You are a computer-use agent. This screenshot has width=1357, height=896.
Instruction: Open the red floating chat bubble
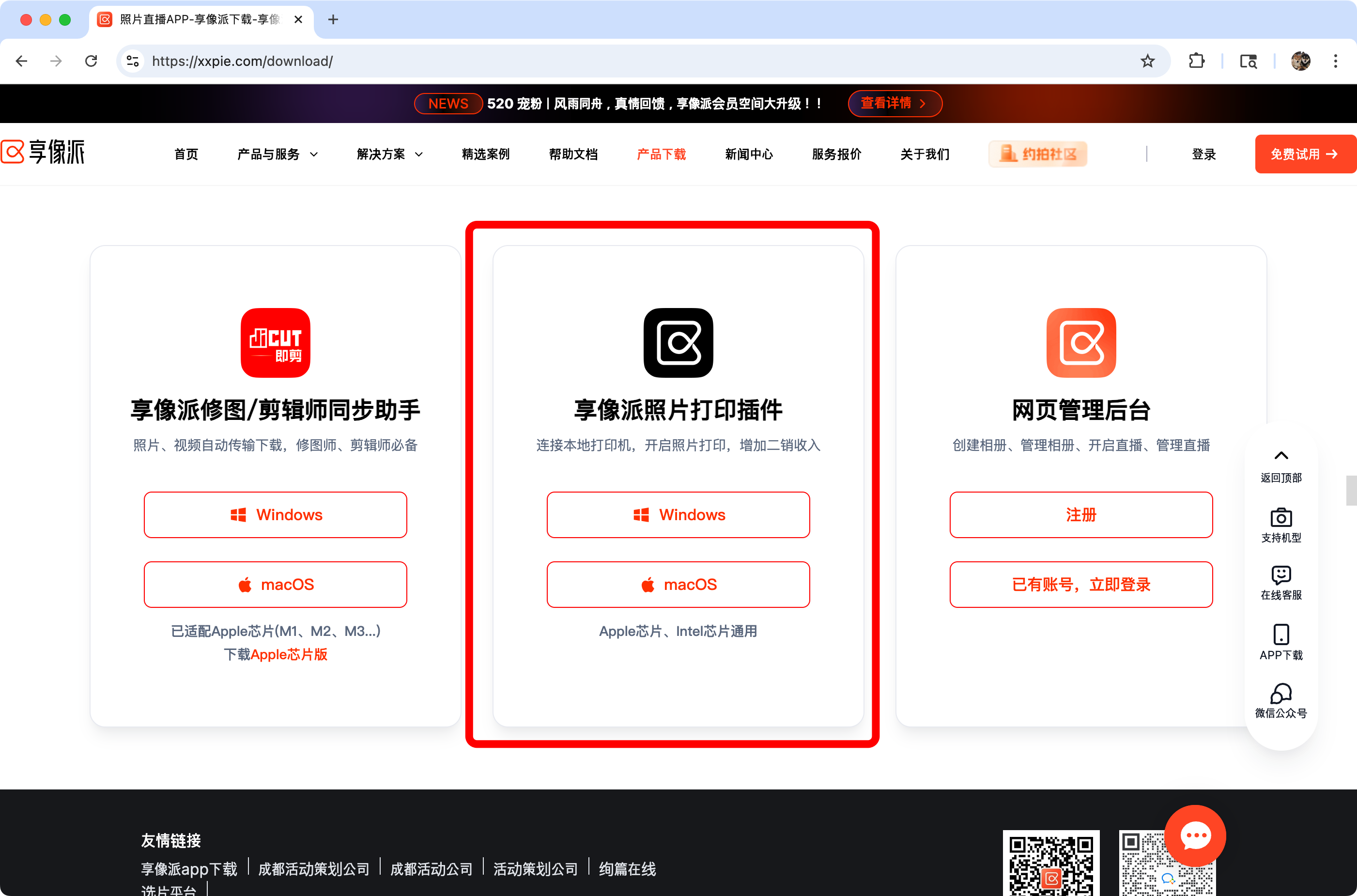(1195, 836)
